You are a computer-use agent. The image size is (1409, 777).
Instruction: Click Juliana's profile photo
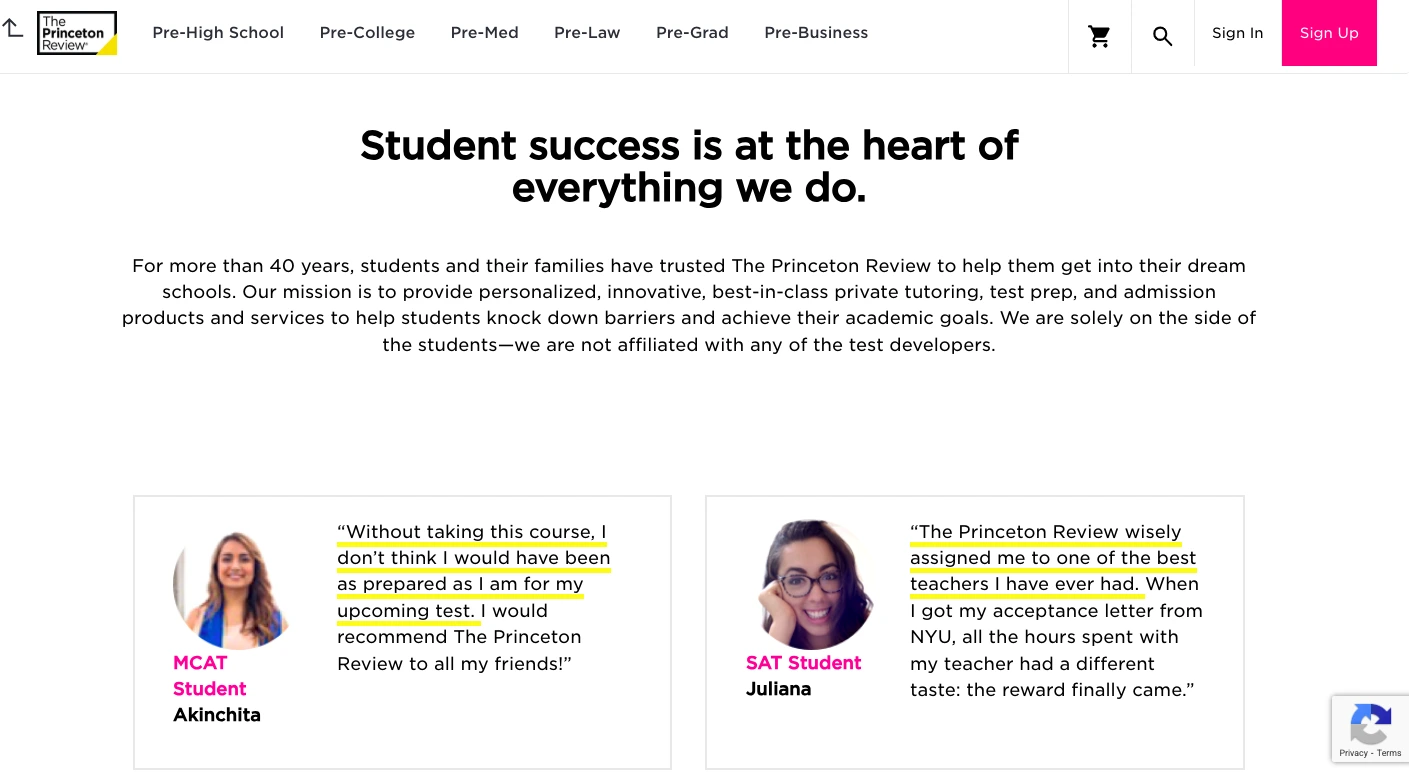(816, 583)
